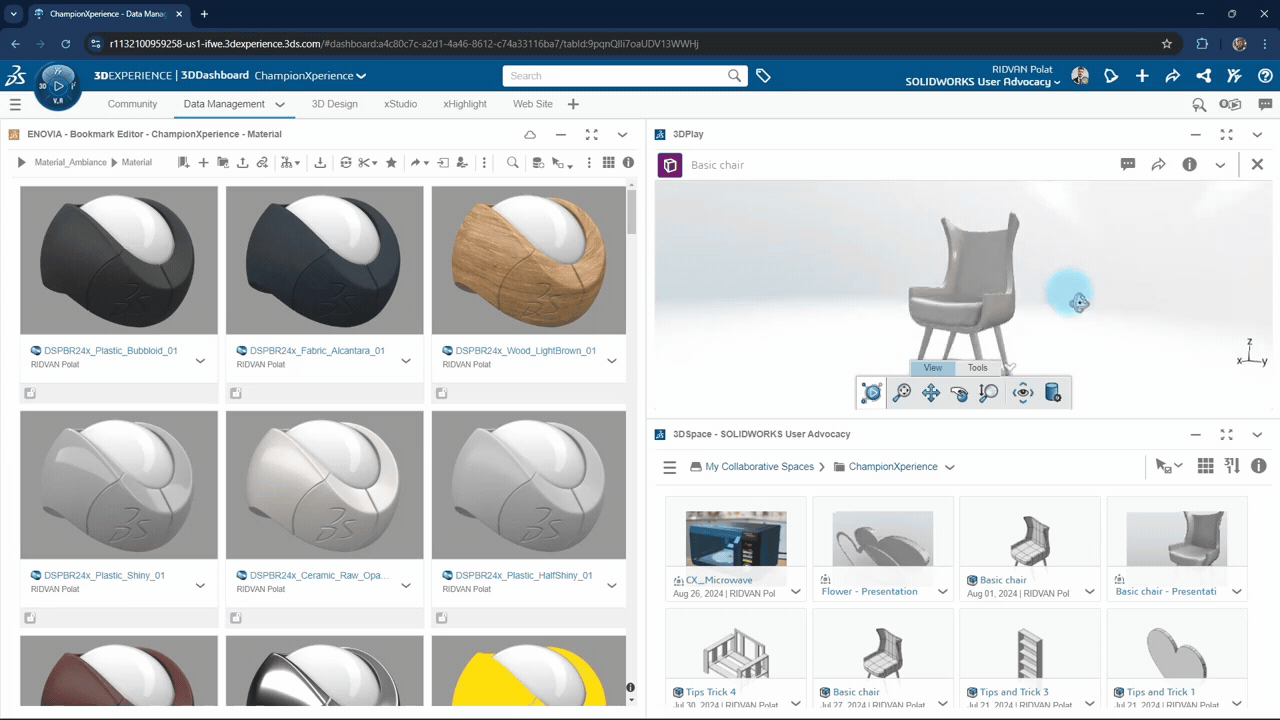Tick the checkbox under DSPBR24x_Wood_LightBrown_01
The image size is (1280, 720).
pyautogui.click(x=441, y=393)
